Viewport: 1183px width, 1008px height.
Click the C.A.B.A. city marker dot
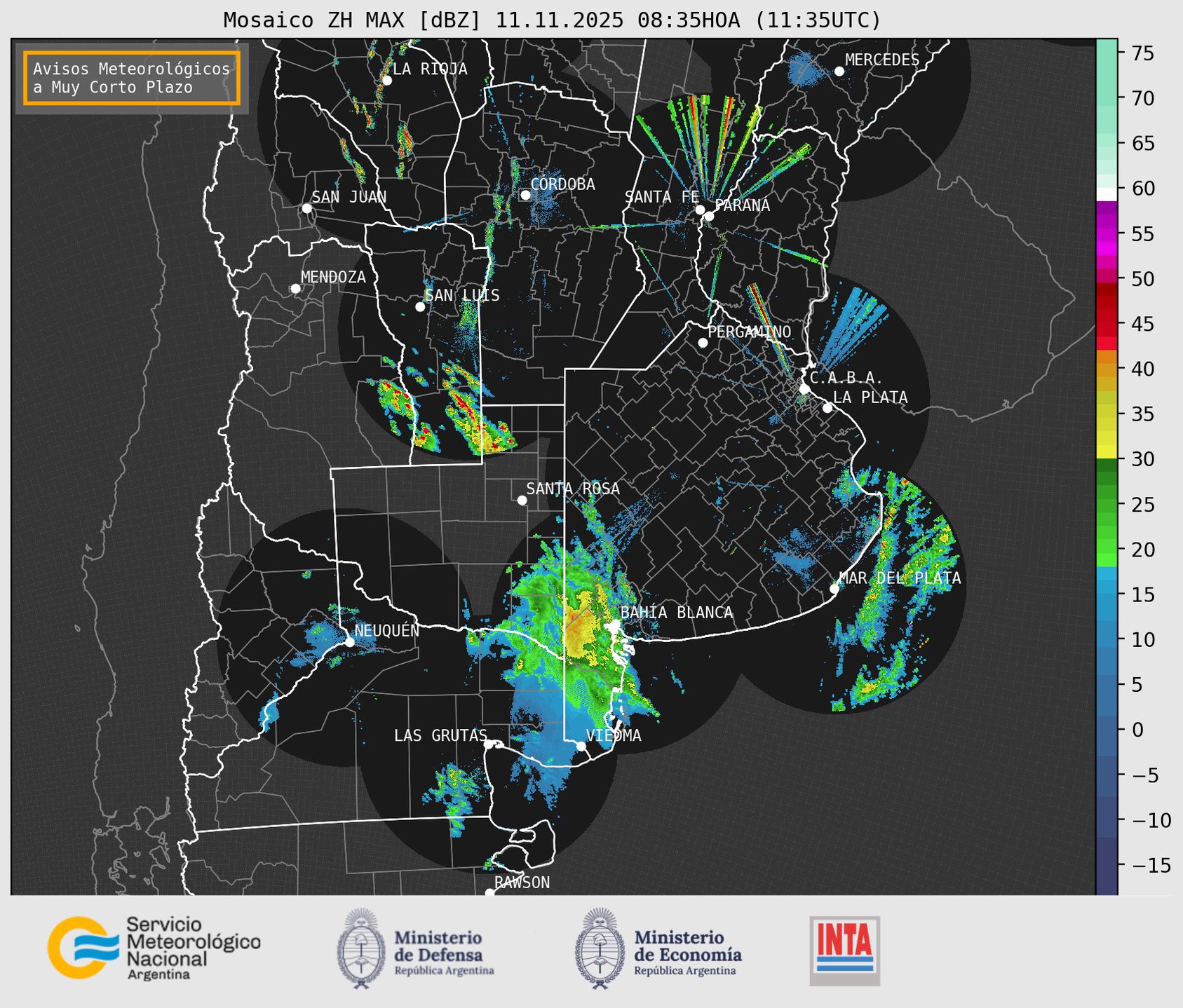[x=805, y=388]
